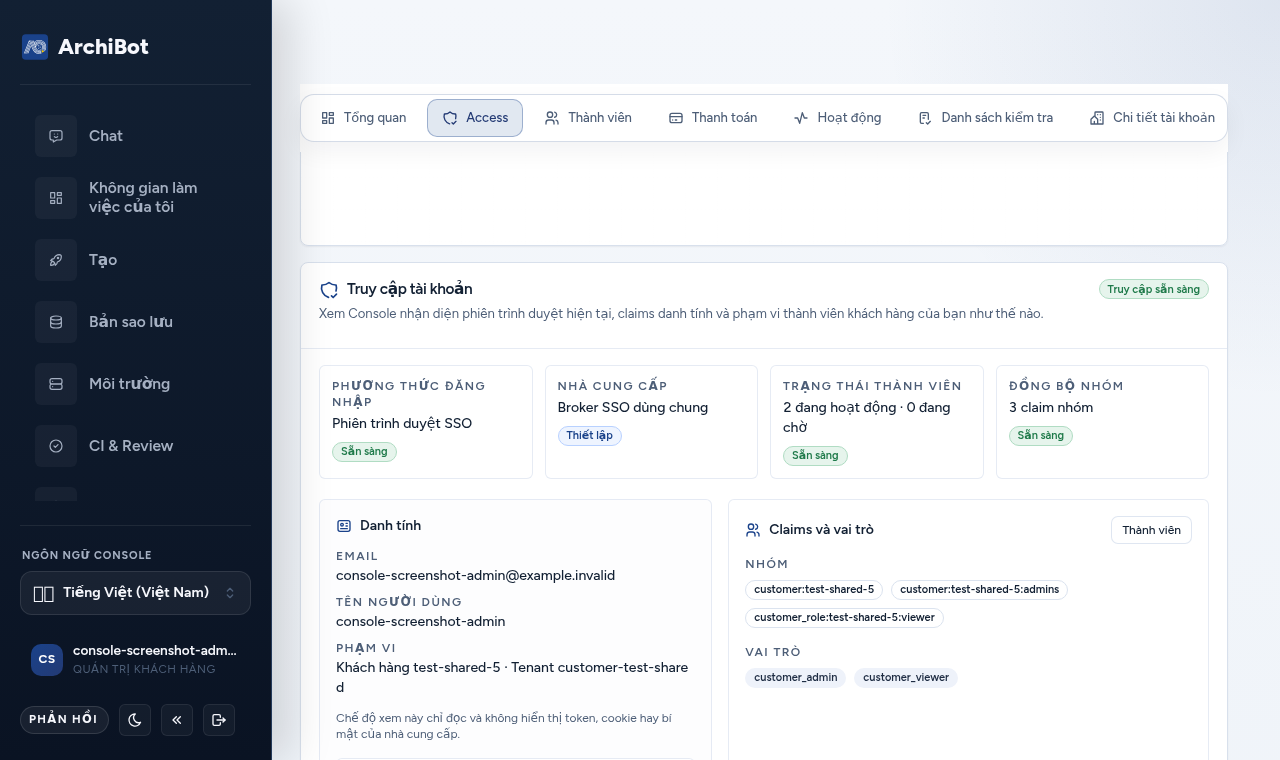Open the Hoạt động tab
The height and width of the screenshot is (760, 1280).
(838, 118)
